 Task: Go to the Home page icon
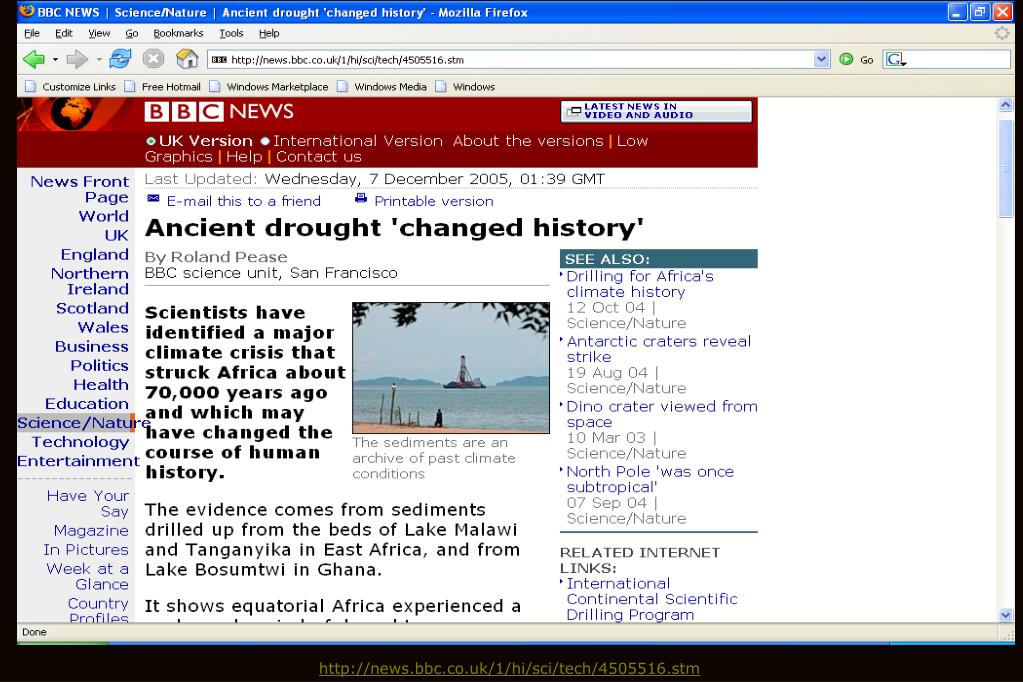187,59
